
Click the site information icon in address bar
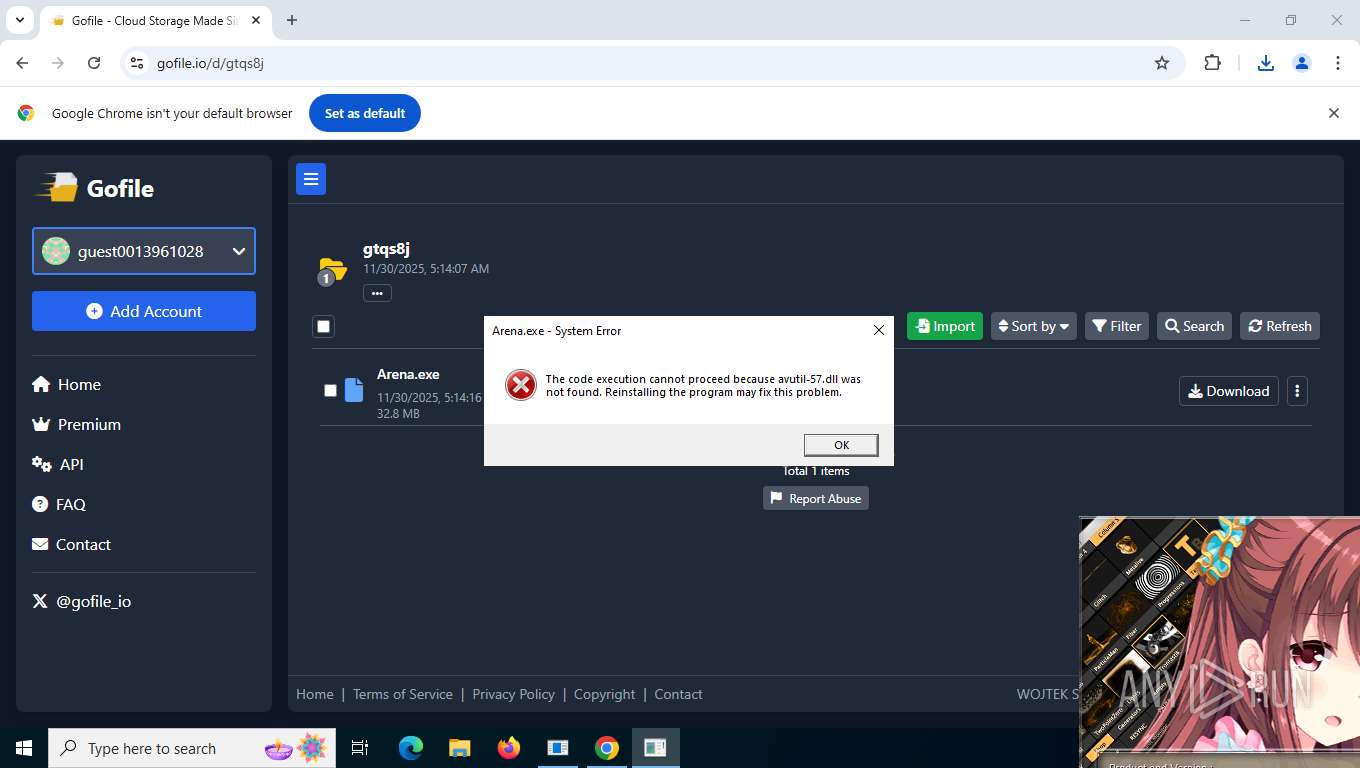point(138,63)
